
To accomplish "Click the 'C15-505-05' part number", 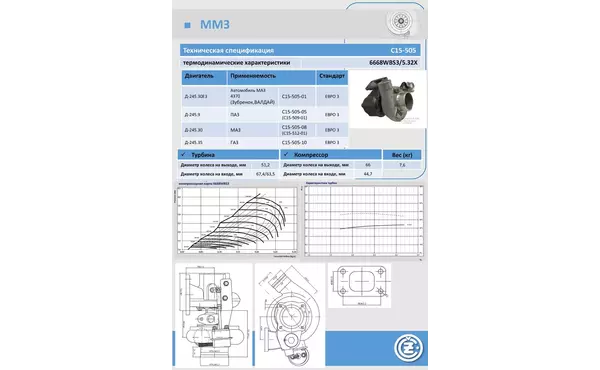I will 294,112.
